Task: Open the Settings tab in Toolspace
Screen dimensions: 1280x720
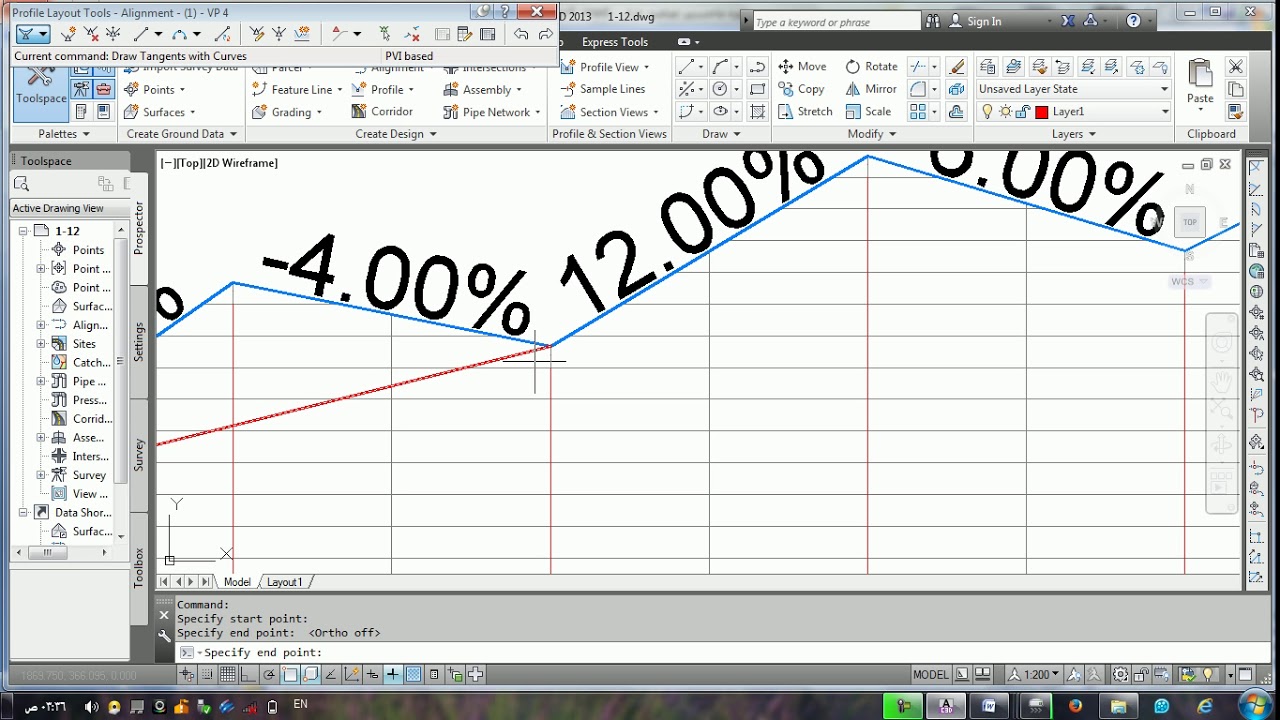Action: [139, 342]
